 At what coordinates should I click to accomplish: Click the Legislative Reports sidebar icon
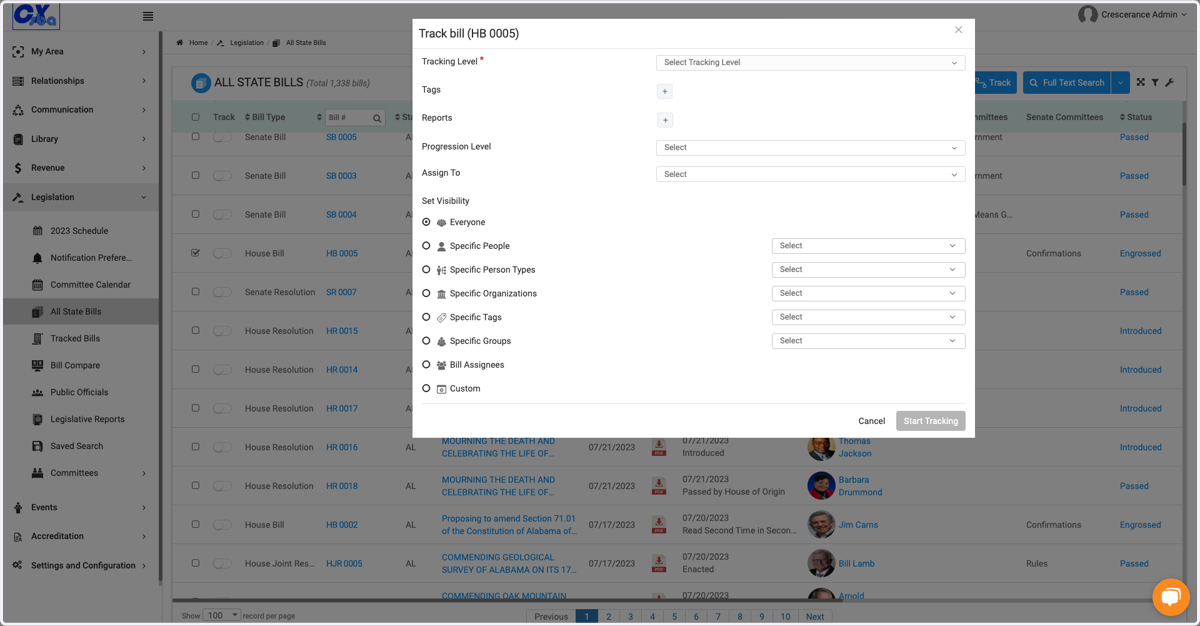pos(38,420)
